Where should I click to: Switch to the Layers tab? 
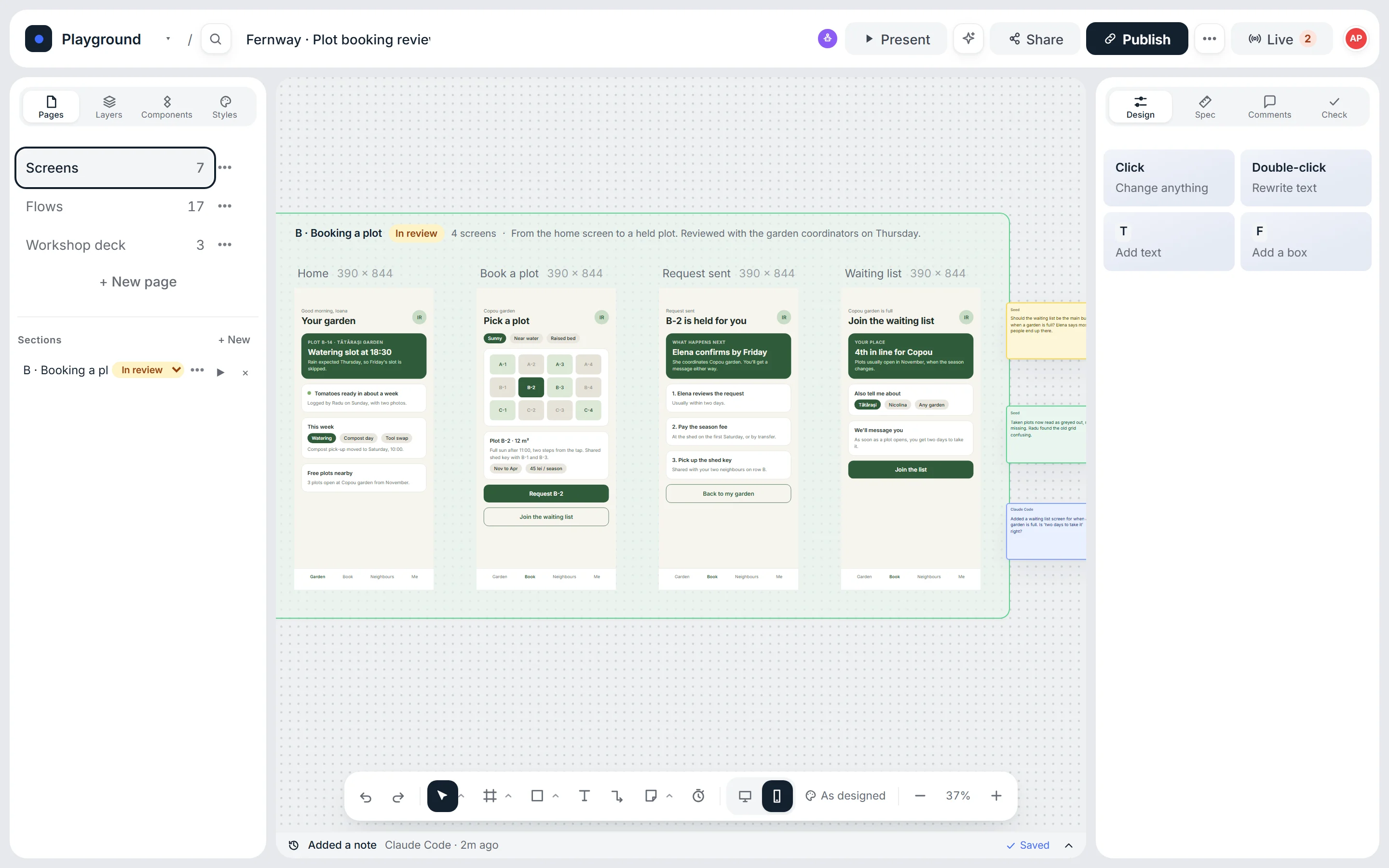[109, 108]
